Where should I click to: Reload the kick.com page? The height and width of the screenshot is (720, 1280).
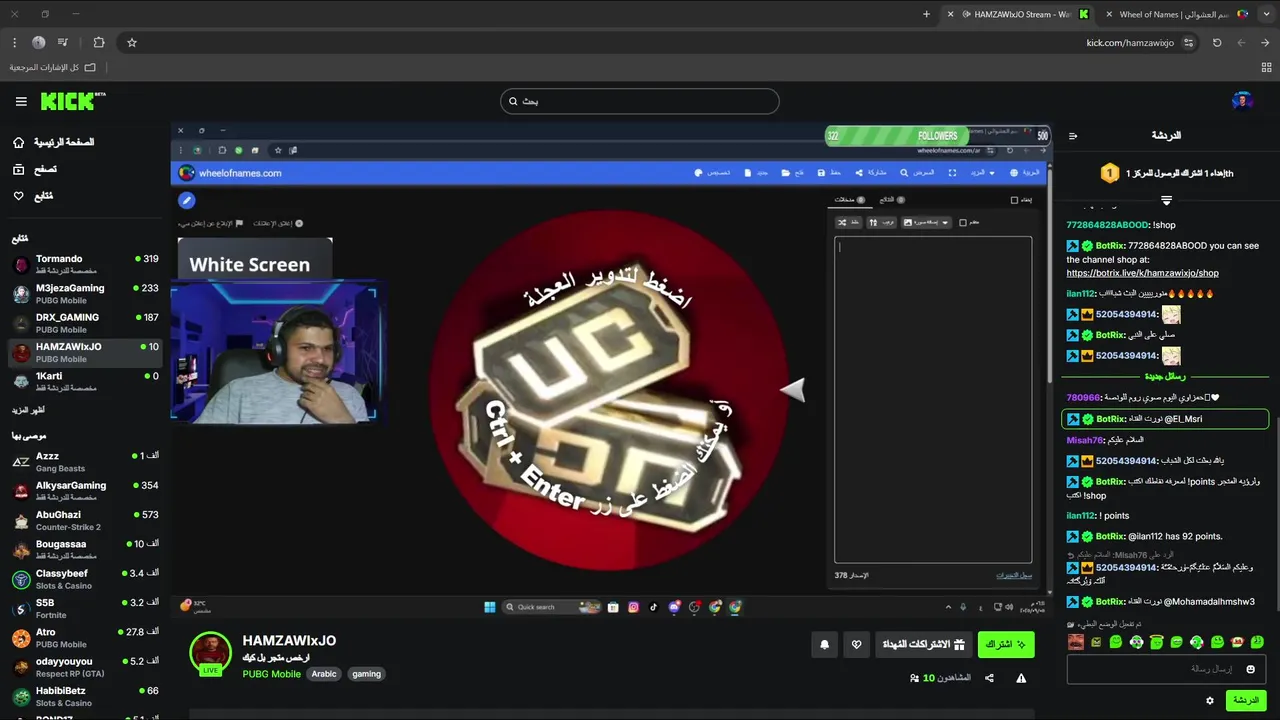[x=1217, y=43]
